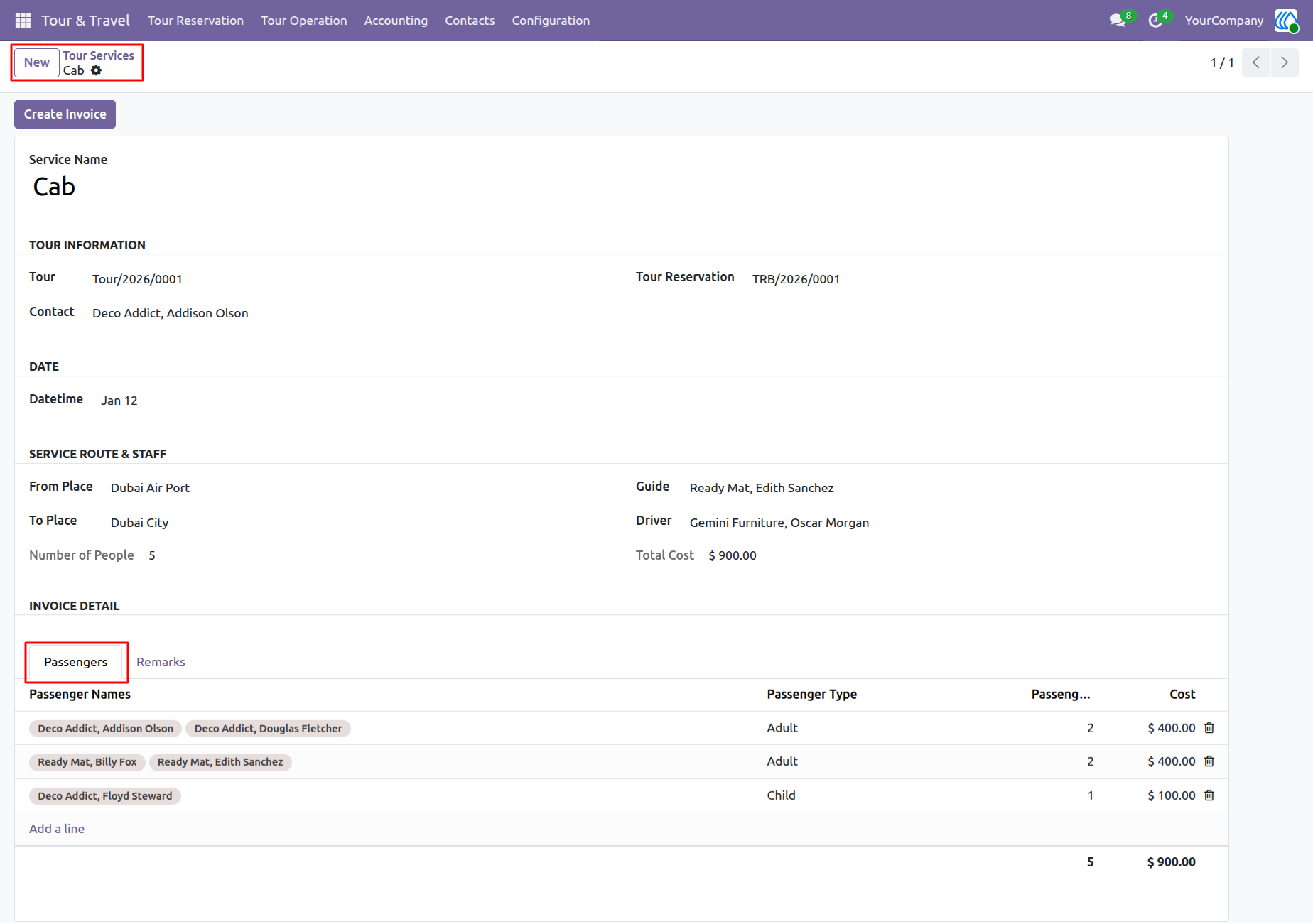This screenshot has width=1313, height=924.
Task: Click the Datetime field Jan 12
Action: pos(119,401)
